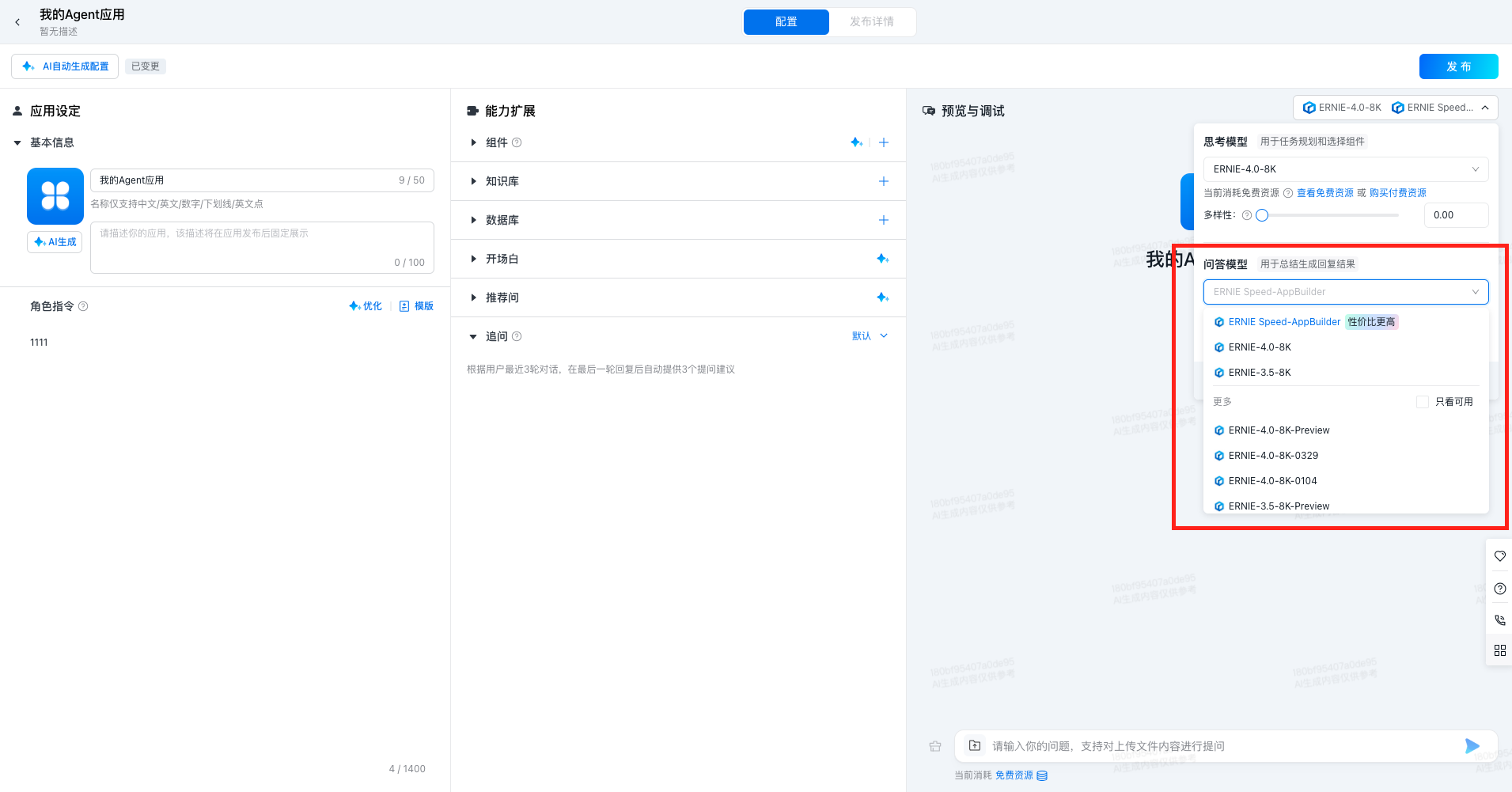
Task: Select ERNIE-4.0-8K-0329 option
Action: 1346,456
